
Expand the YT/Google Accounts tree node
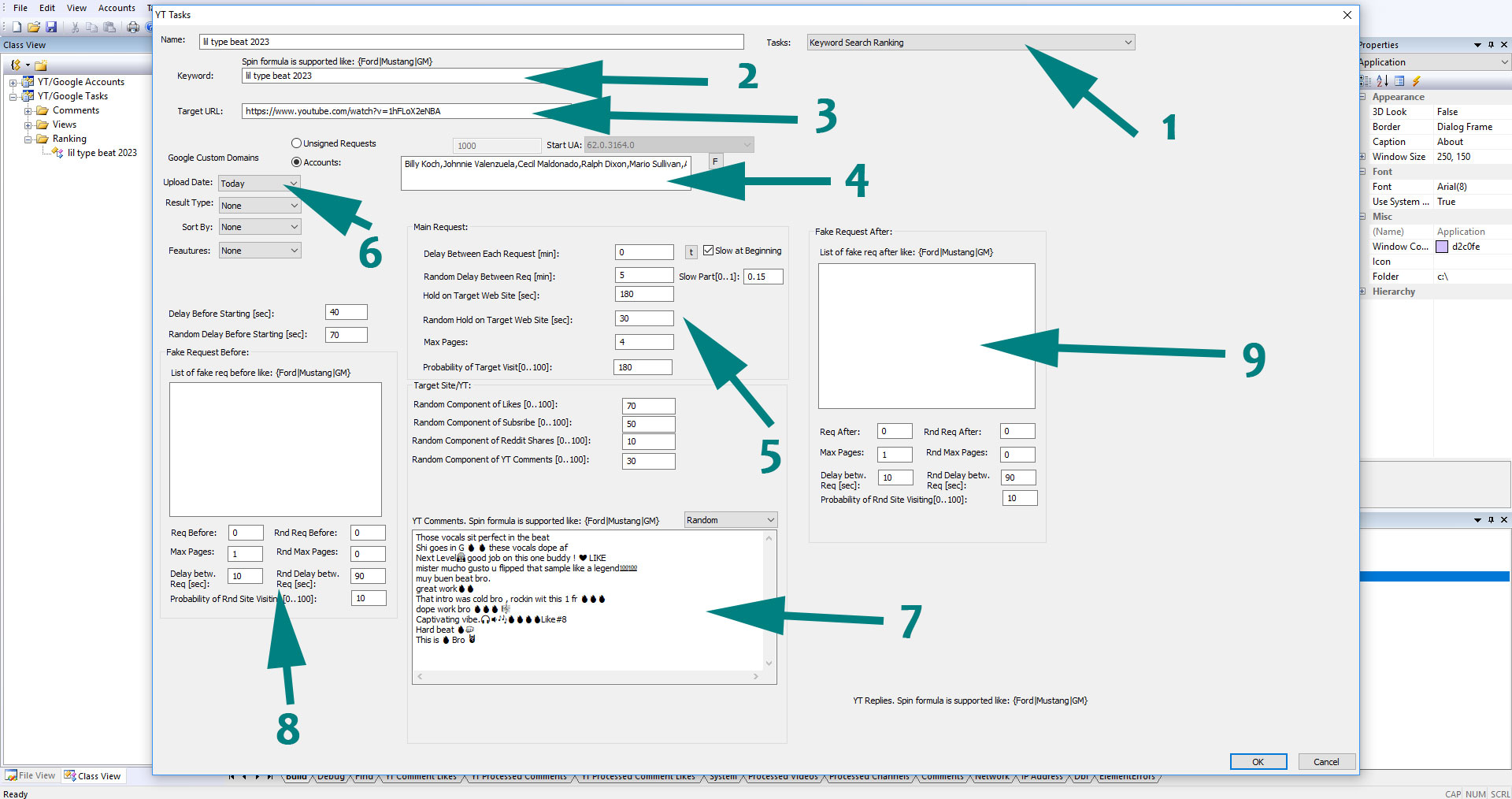[13, 83]
